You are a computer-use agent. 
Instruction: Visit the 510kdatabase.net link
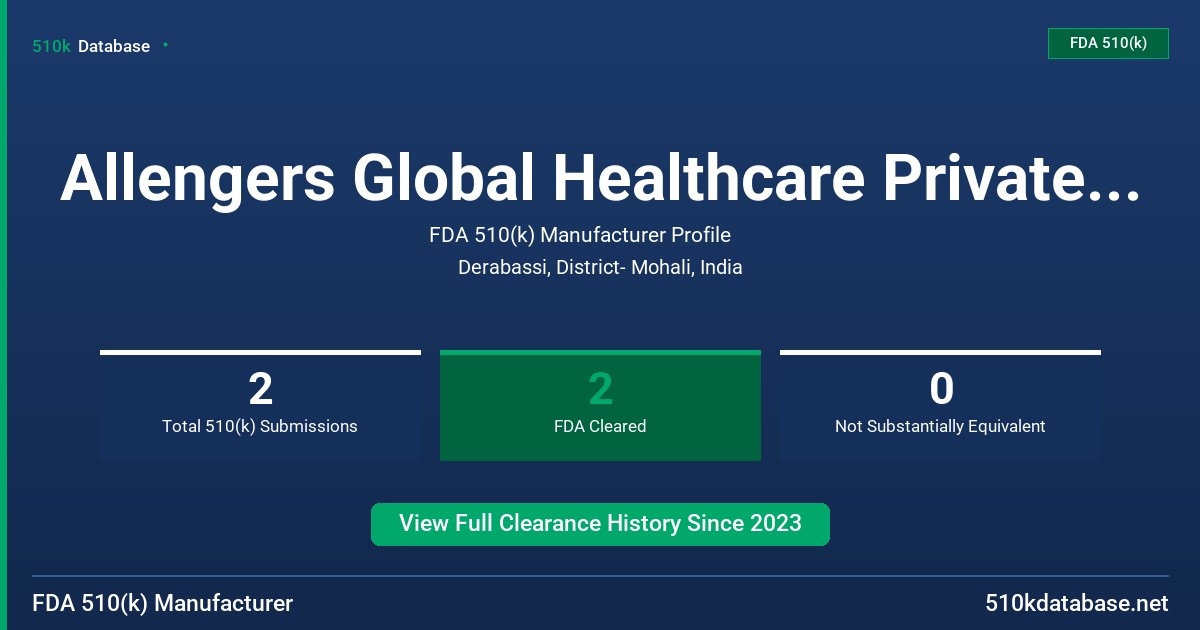click(1076, 603)
